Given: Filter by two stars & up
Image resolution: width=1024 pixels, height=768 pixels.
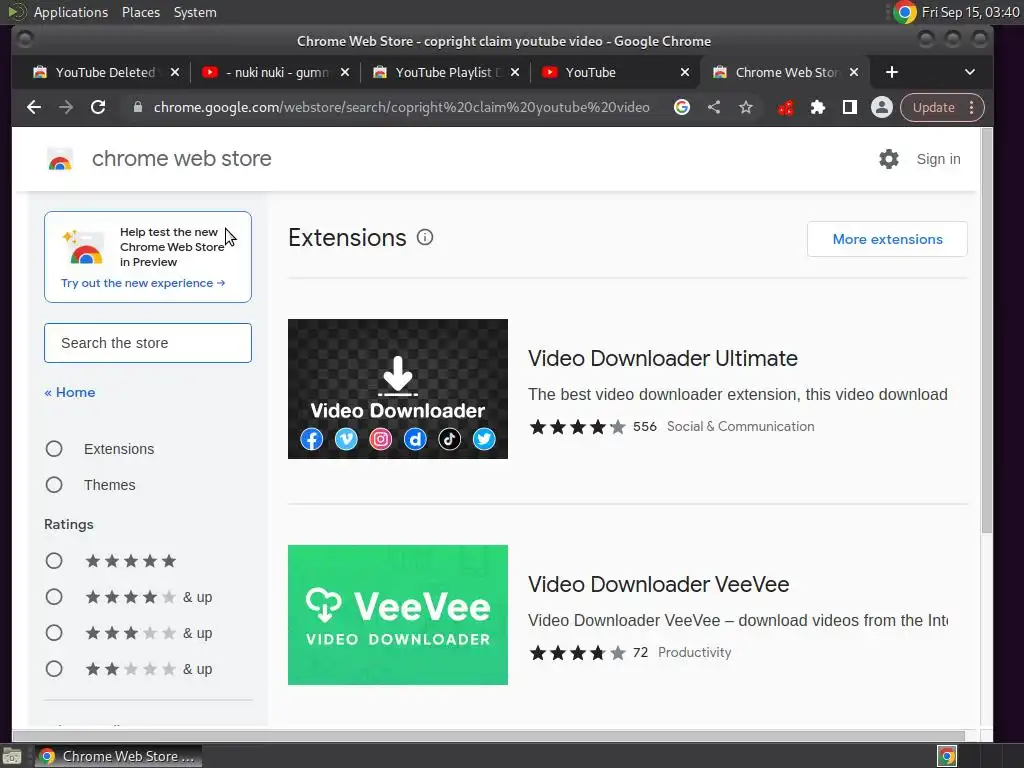Looking at the screenshot, I should tap(54, 669).
